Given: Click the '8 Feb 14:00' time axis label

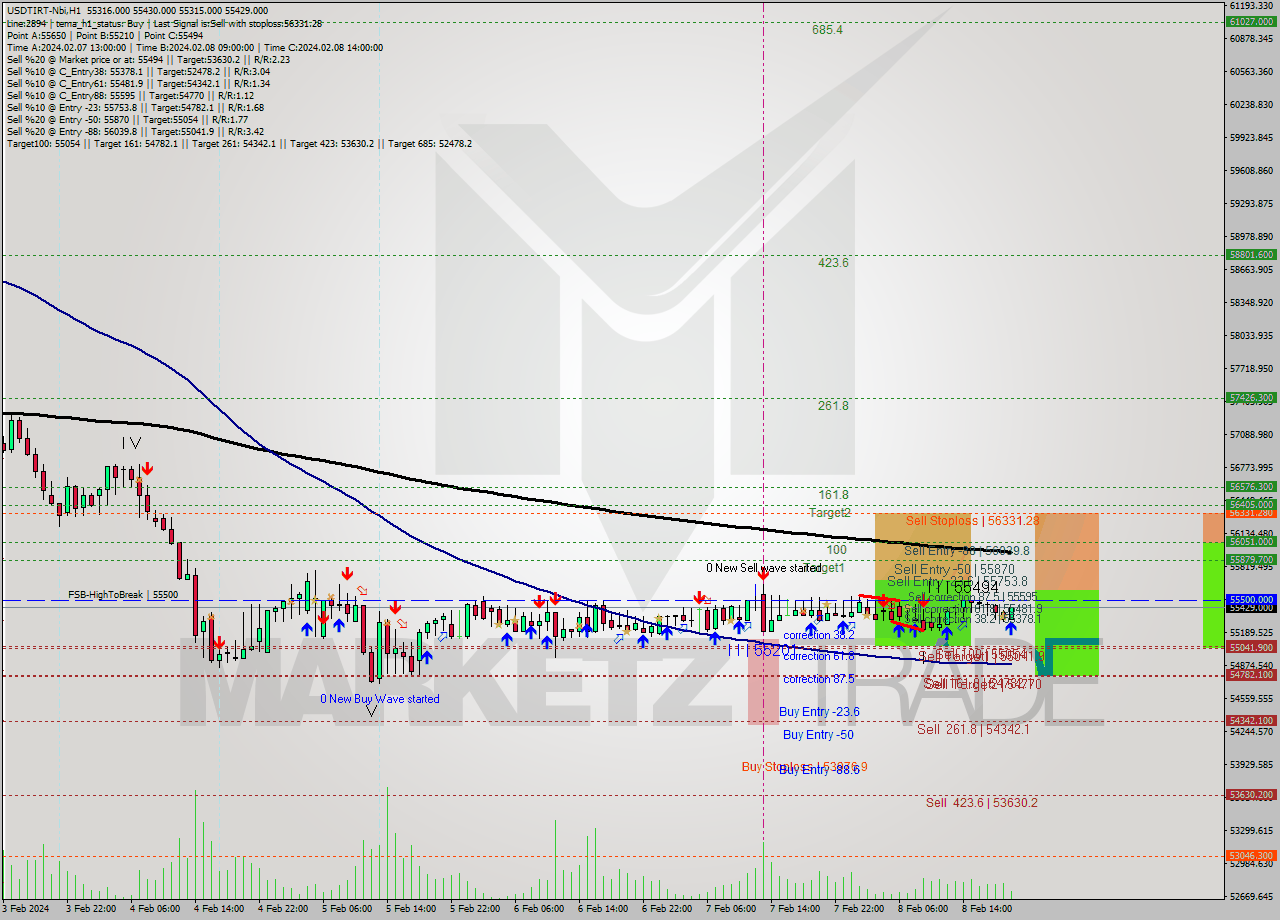Looking at the screenshot, I should pyautogui.click(x=987, y=909).
